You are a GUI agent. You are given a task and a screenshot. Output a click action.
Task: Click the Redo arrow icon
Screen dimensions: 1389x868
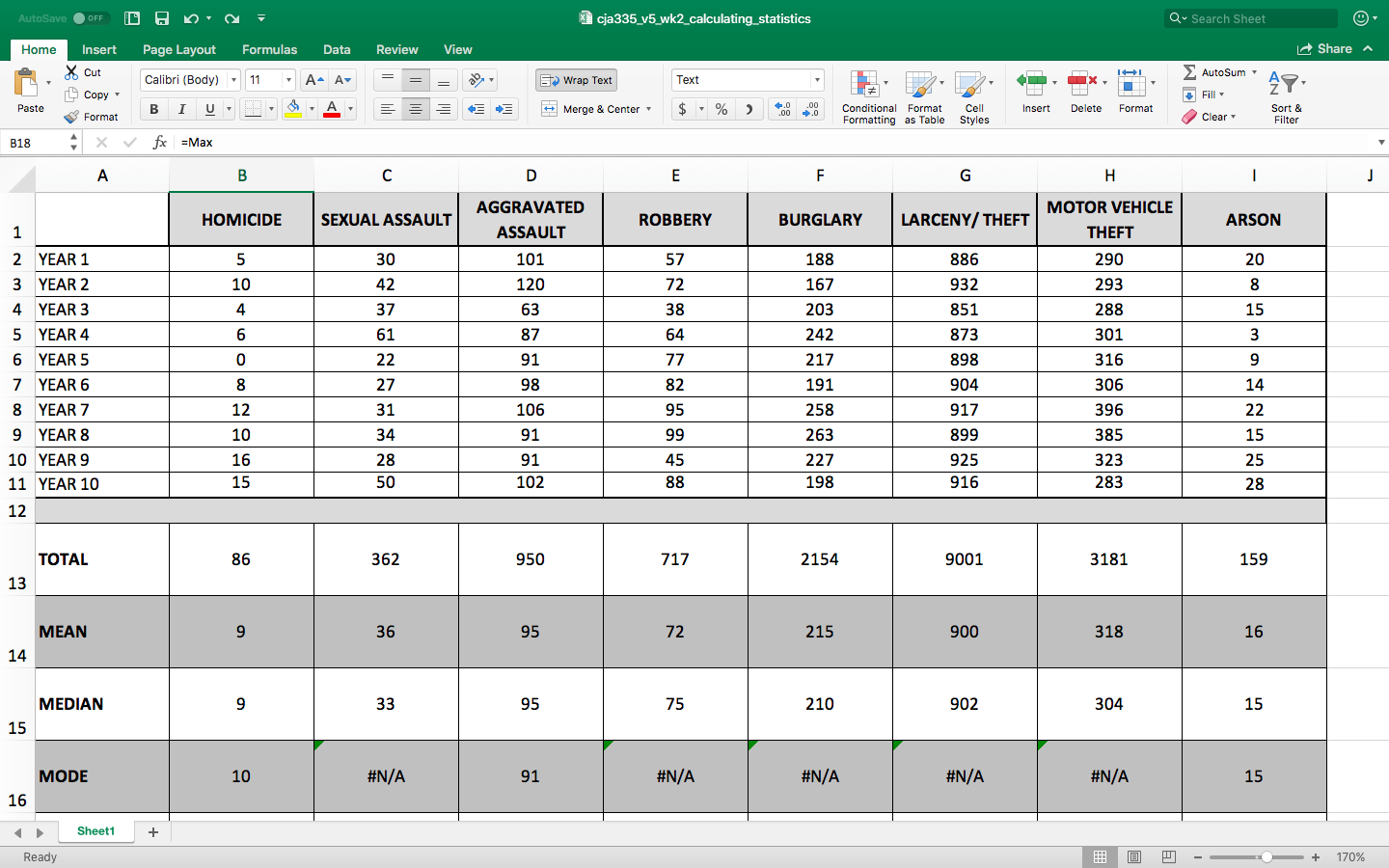[x=231, y=18]
